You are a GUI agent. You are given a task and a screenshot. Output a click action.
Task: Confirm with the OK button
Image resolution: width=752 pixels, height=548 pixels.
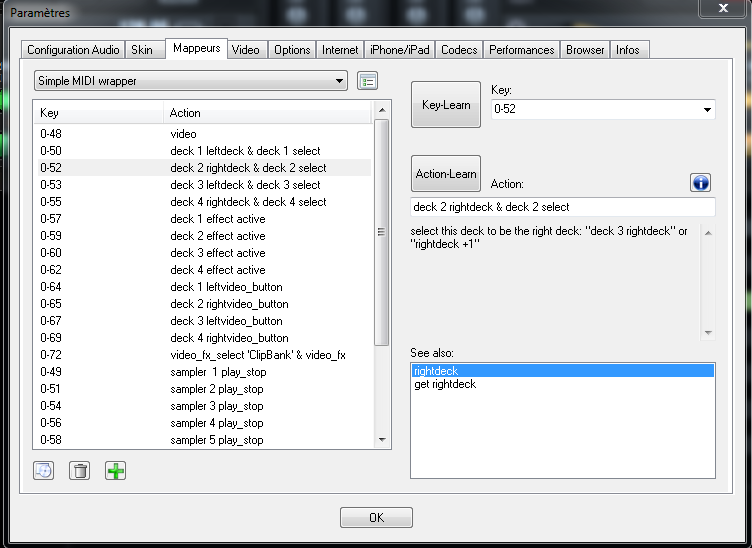point(376,517)
